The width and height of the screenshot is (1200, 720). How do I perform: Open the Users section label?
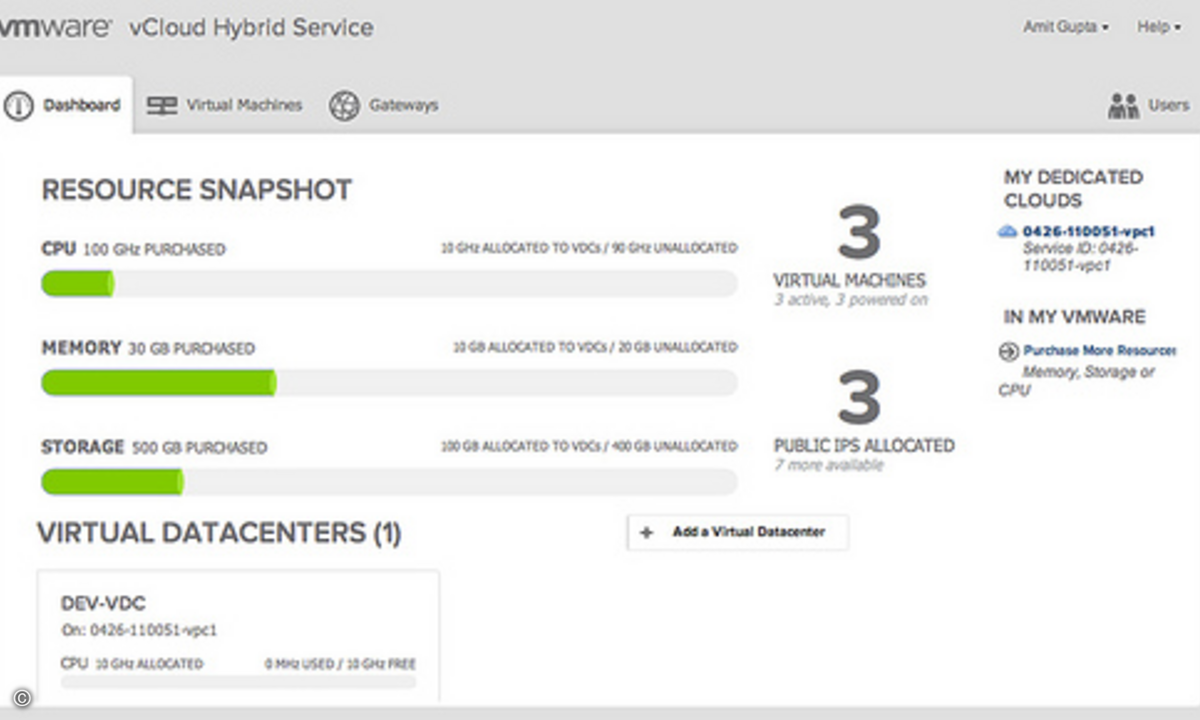pyautogui.click(x=1169, y=105)
